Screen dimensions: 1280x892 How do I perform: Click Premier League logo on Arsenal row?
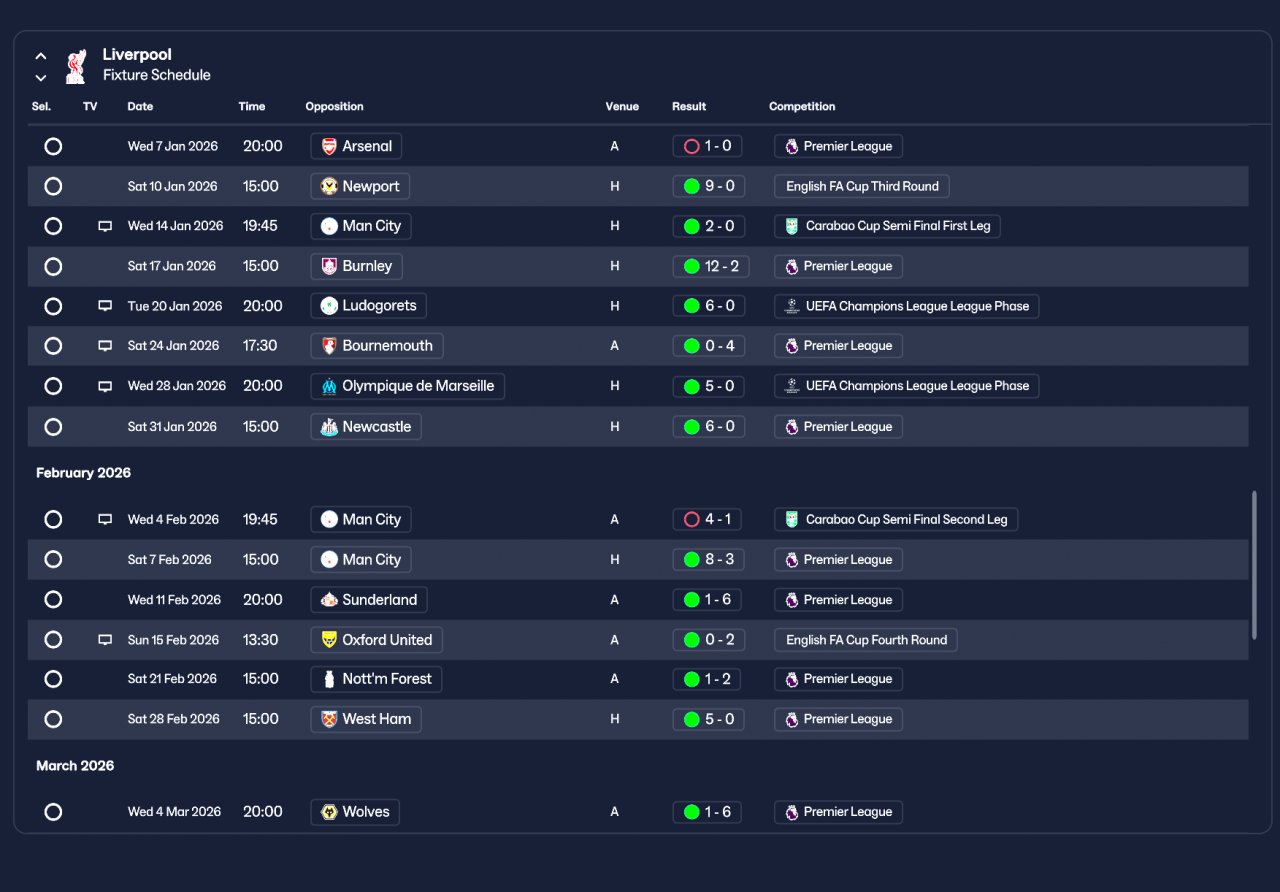791,146
